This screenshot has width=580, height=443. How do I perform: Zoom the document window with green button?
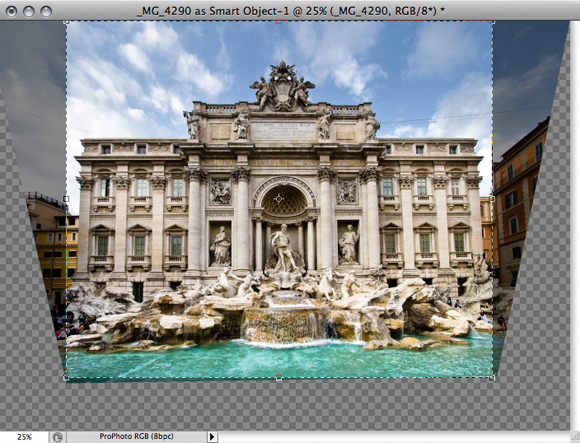pyautogui.click(x=46, y=11)
